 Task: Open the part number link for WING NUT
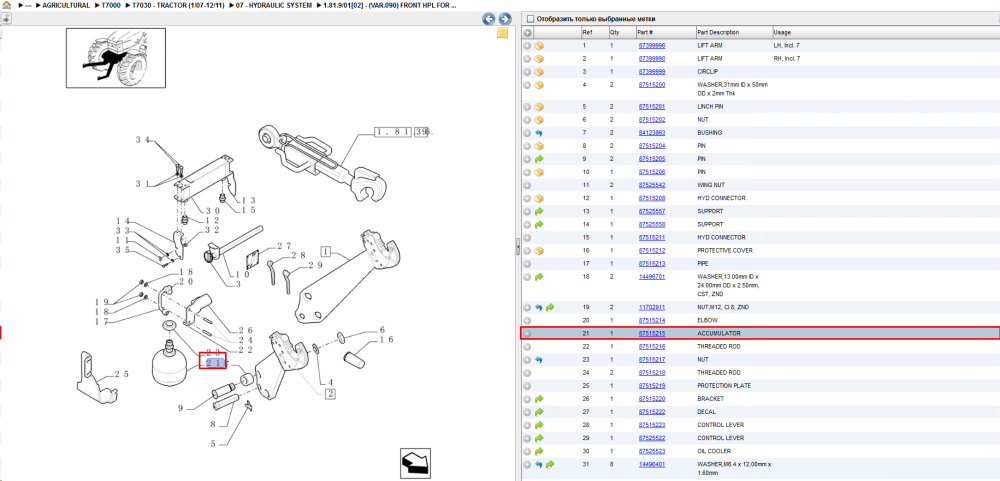[x=652, y=185]
